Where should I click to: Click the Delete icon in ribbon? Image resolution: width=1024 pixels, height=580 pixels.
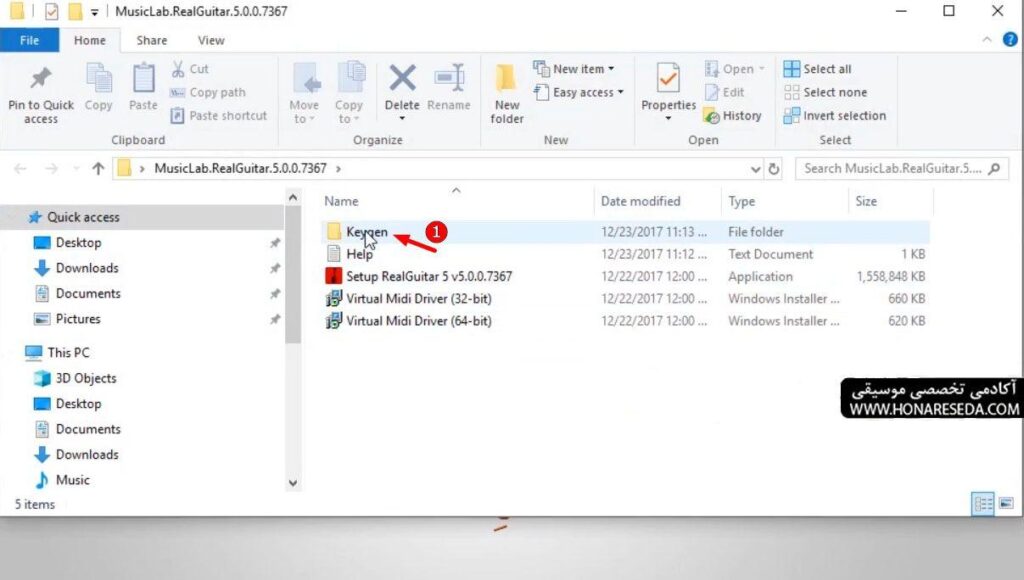(x=402, y=78)
